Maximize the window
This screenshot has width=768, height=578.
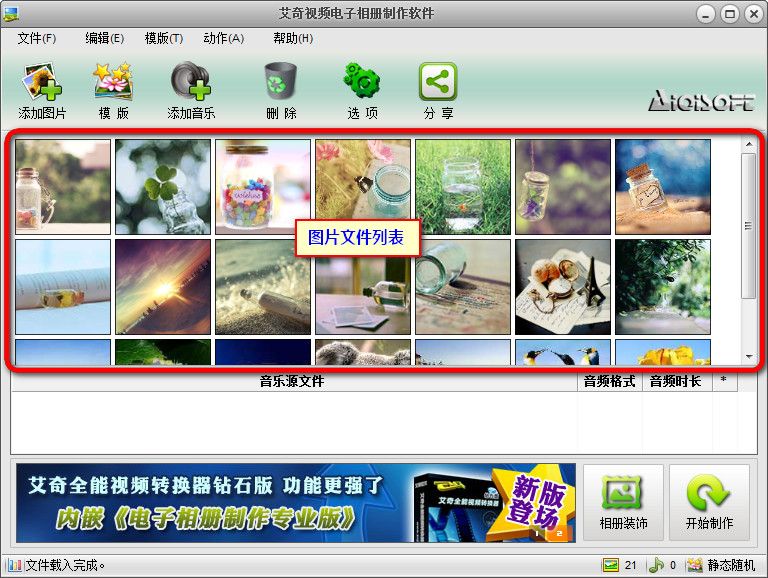(730, 14)
